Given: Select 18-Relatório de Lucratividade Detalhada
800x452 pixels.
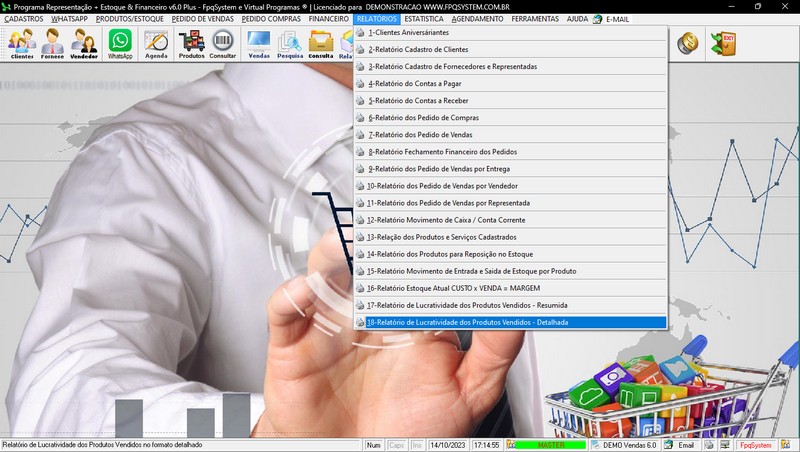Looking at the screenshot, I should (x=510, y=322).
